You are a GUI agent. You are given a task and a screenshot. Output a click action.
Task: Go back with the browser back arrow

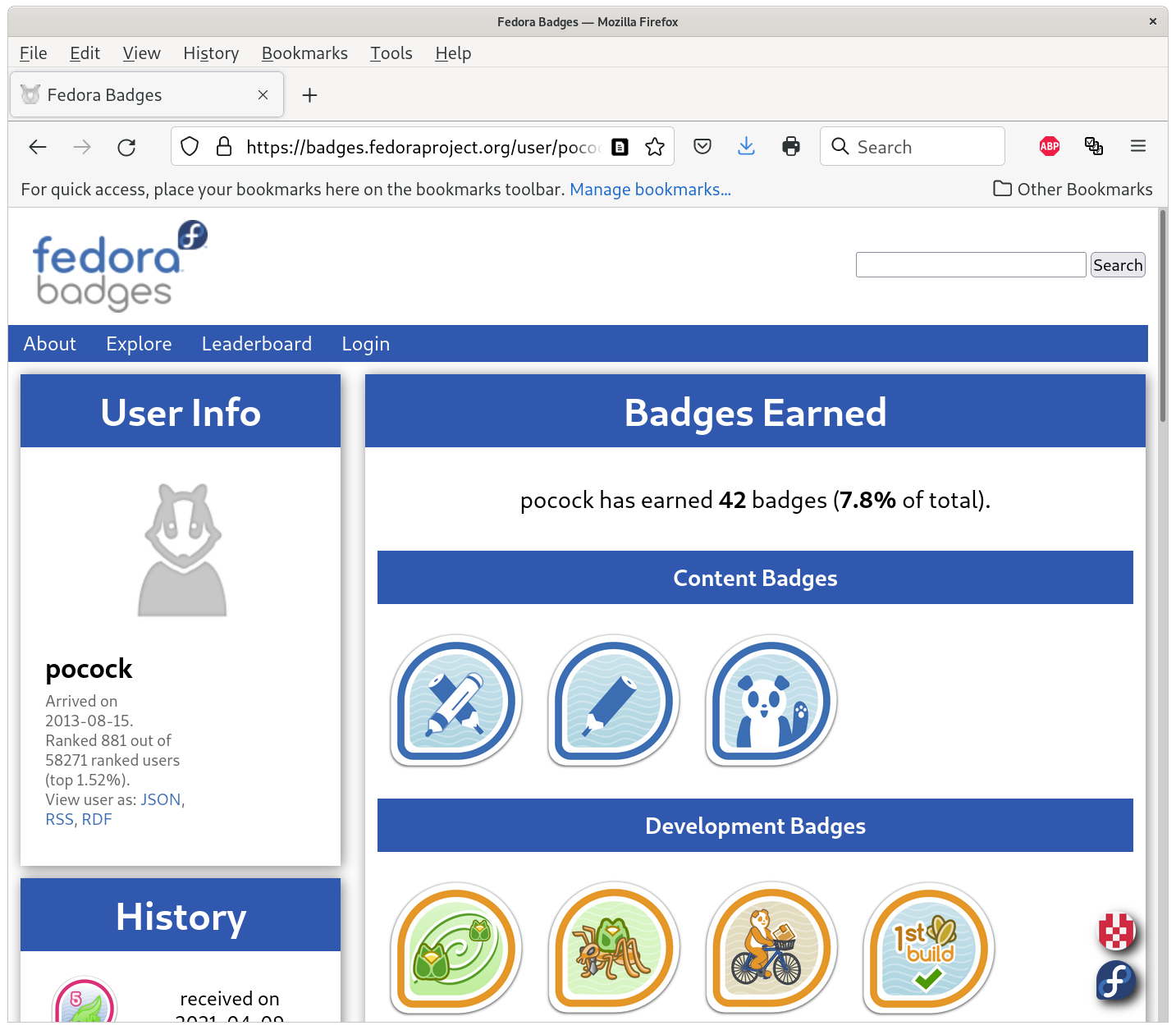click(x=38, y=147)
